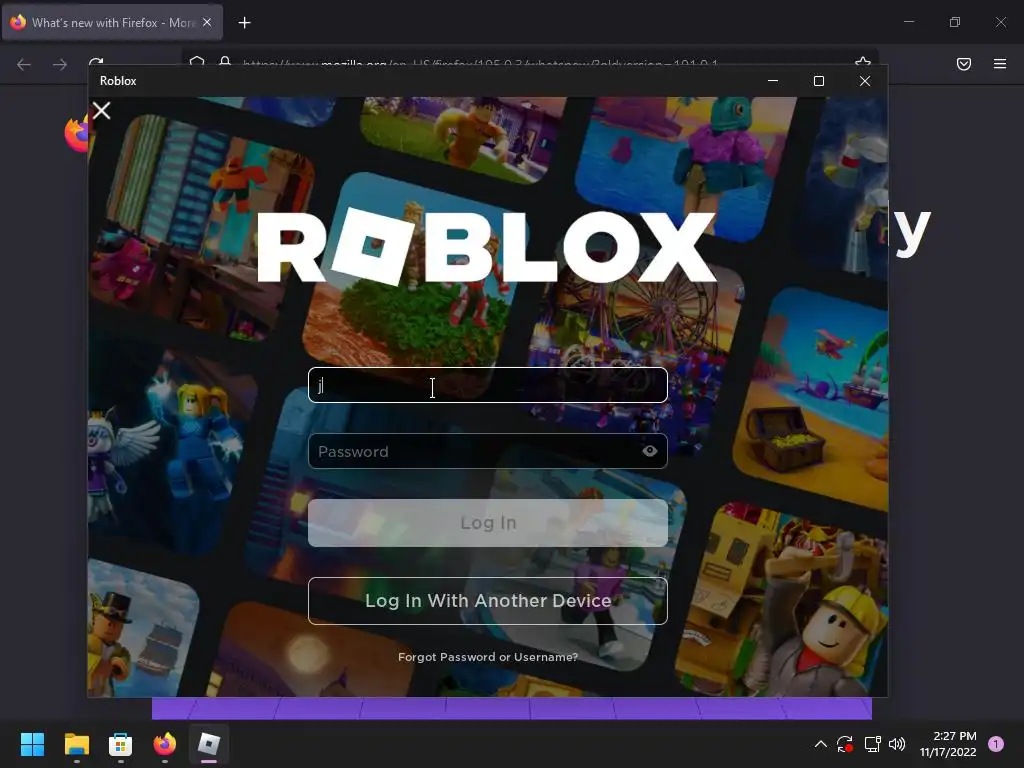The image size is (1024, 768).
Task: Click the Log In button
Action: 487,522
